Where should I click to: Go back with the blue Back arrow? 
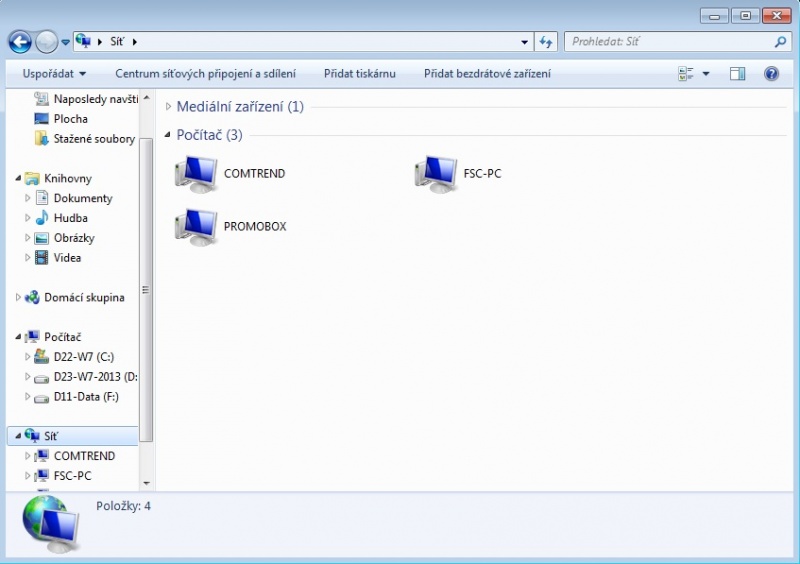20,42
